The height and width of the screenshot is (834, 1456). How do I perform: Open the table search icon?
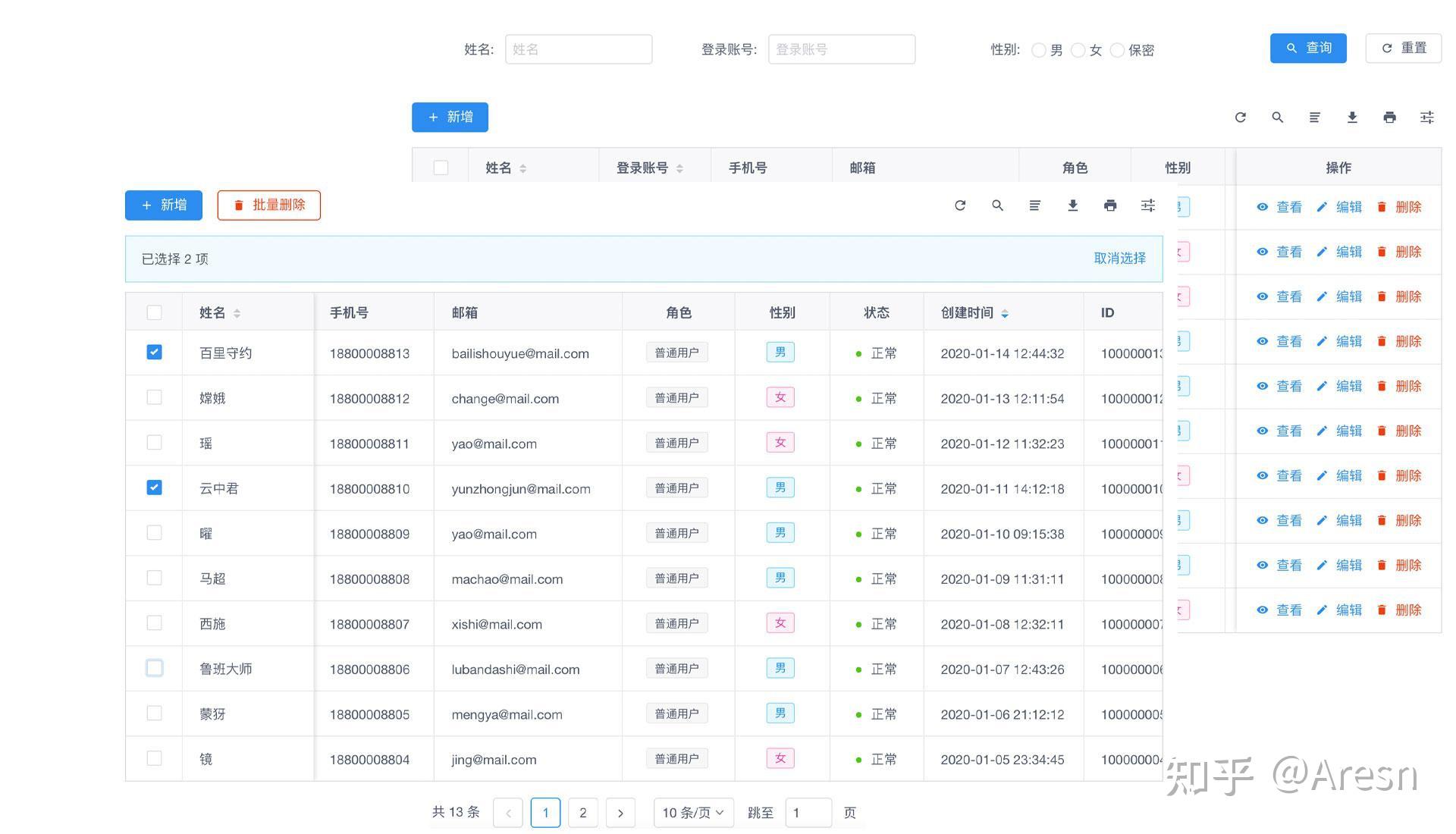click(998, 205)
